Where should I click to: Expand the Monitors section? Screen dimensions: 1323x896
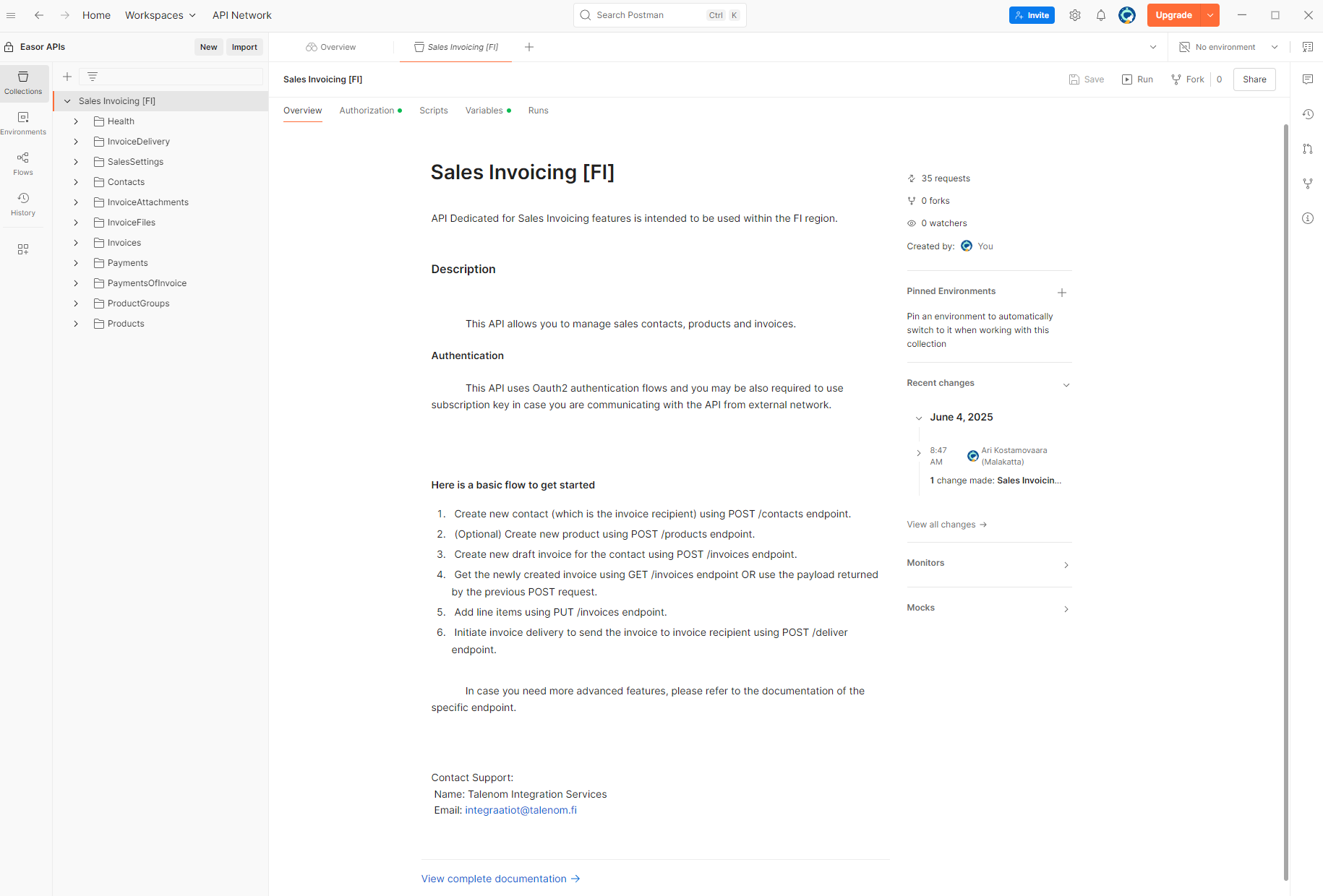[x=1066, y=565]
